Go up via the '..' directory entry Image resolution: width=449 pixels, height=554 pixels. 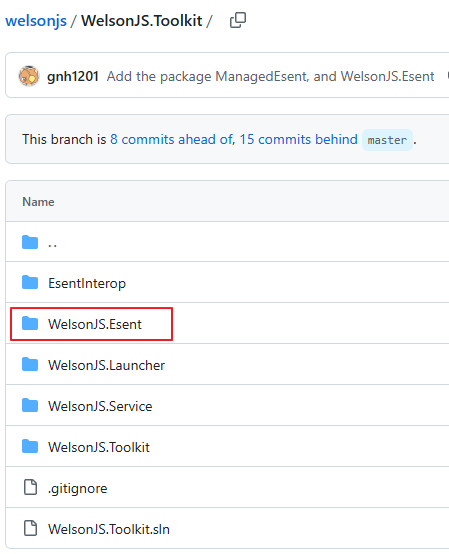pyautogui.click(x=52, y=243)
